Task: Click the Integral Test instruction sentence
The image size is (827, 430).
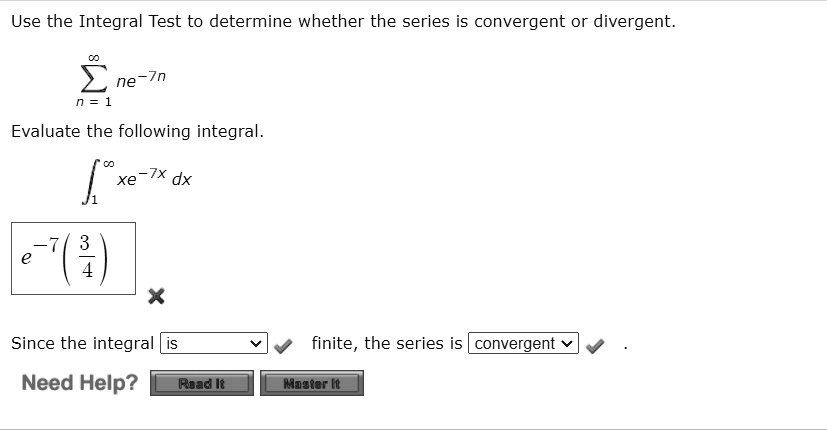Action: coord(343,22)
